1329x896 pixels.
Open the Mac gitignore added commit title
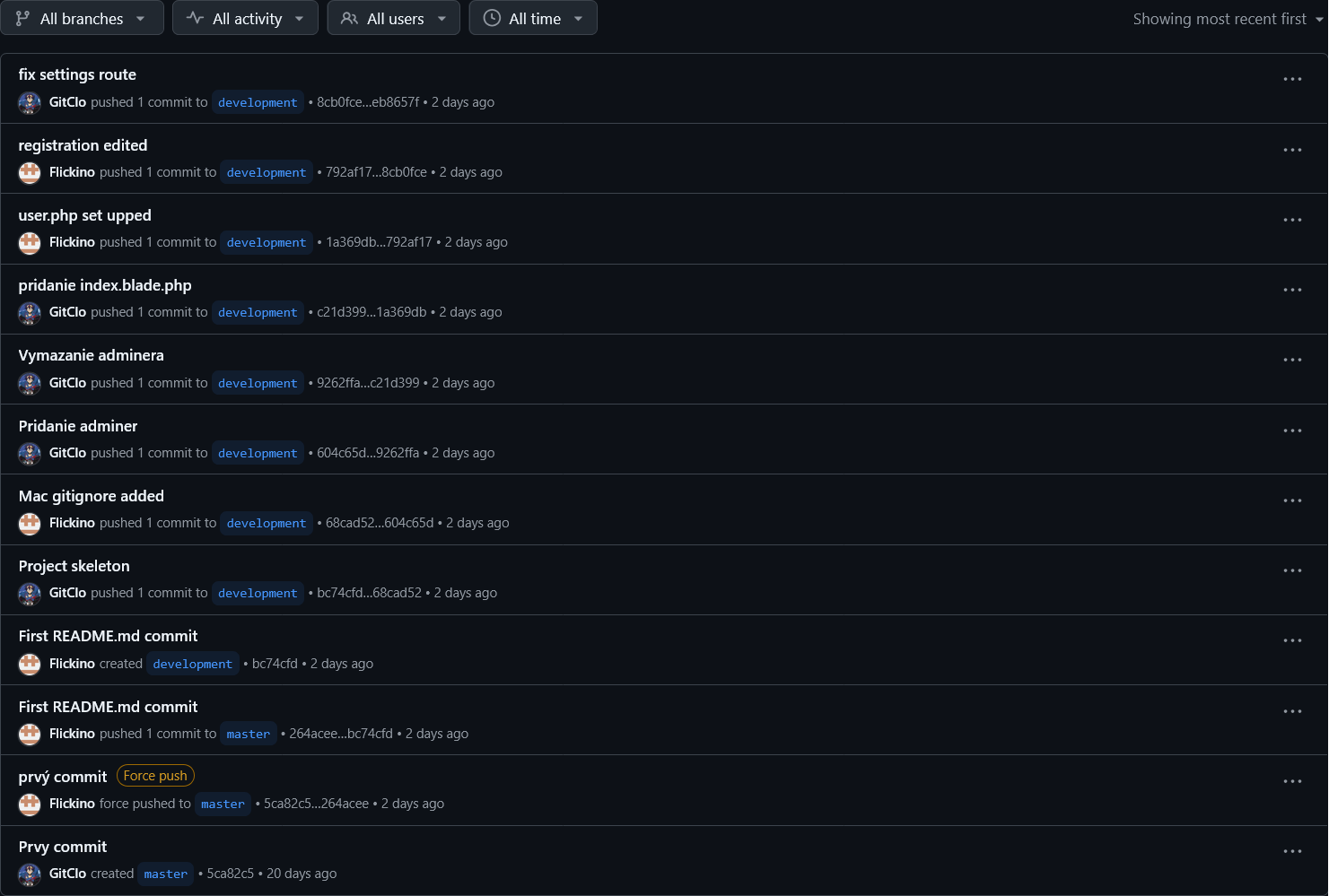point(92,496)
